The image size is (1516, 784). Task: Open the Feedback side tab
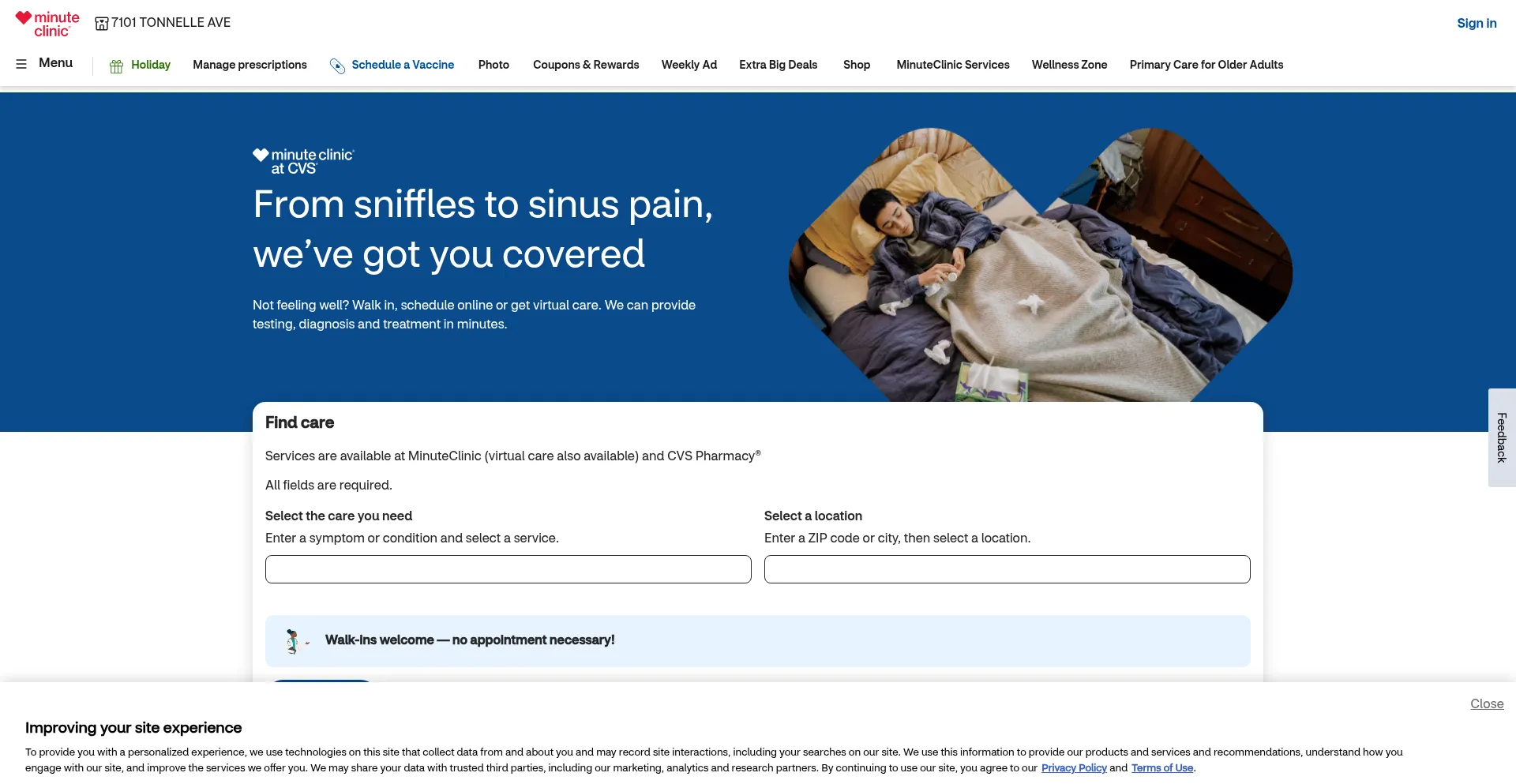pos(1502,437)
